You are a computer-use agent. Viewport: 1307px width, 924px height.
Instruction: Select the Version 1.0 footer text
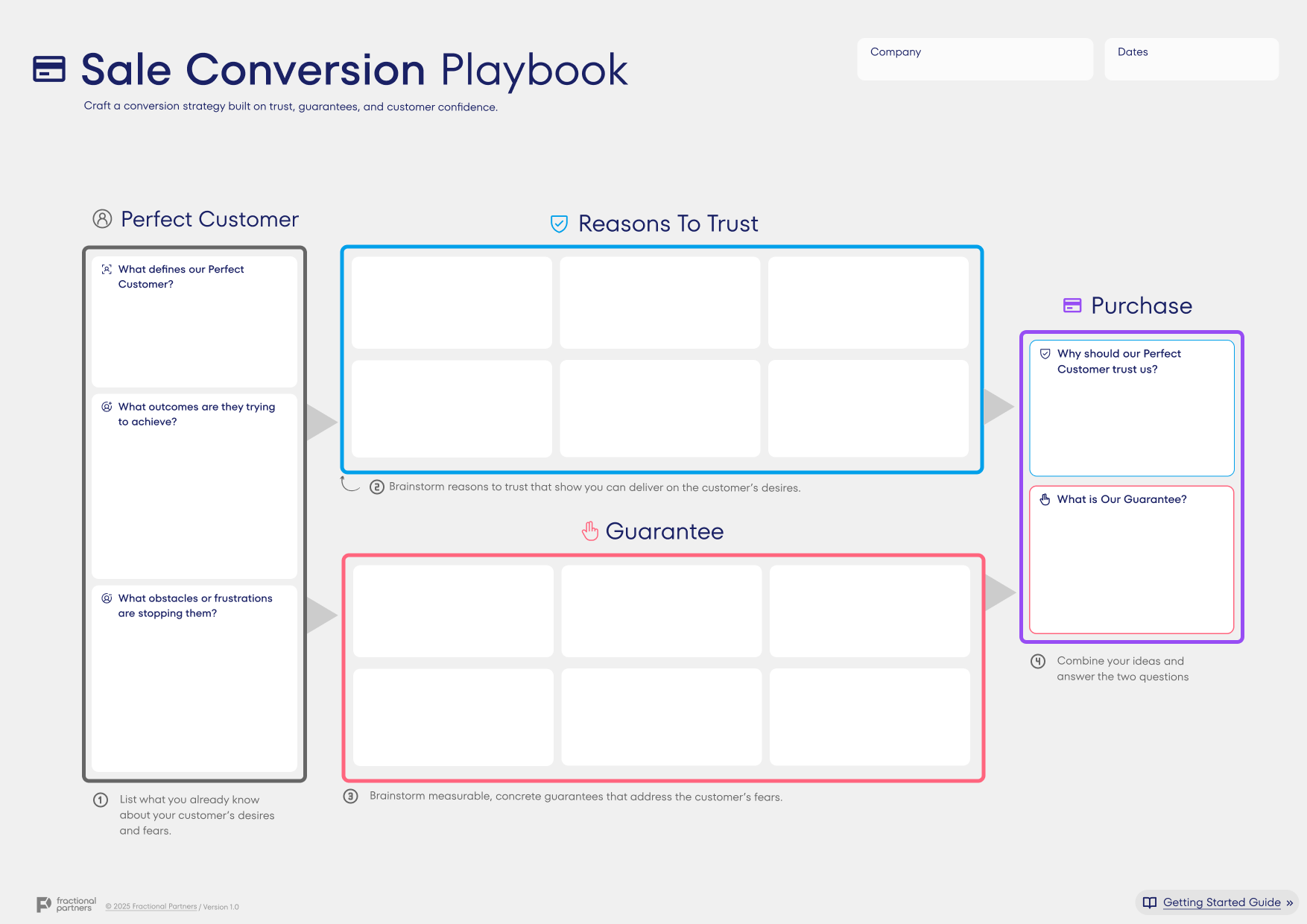coord(221,907)
